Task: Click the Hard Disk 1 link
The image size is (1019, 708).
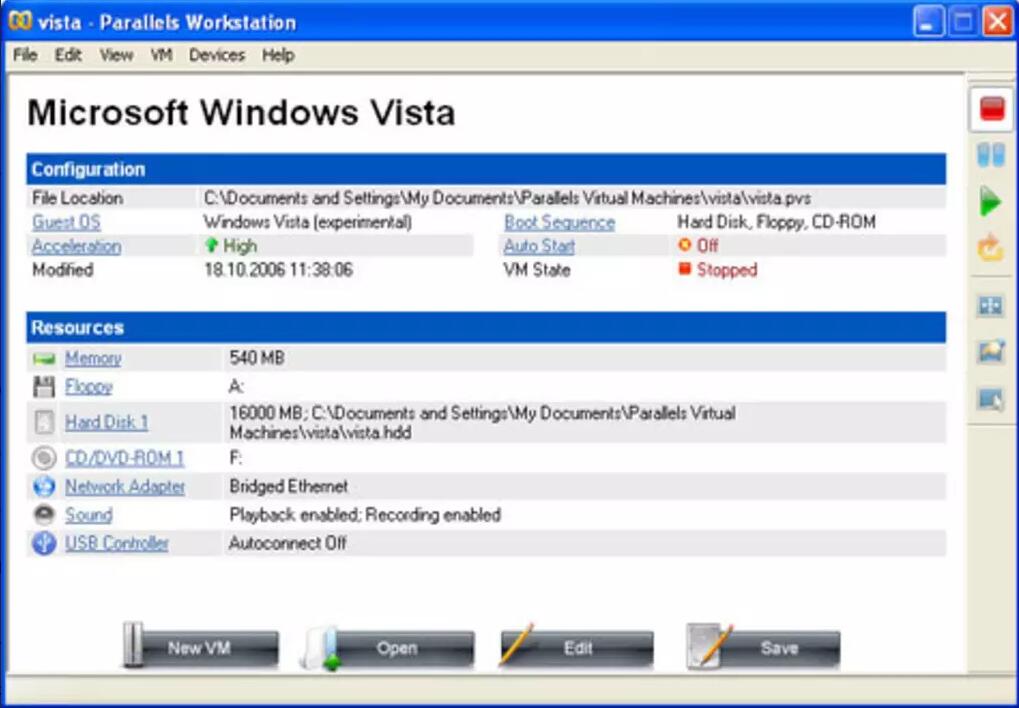Action: point(106,422)
